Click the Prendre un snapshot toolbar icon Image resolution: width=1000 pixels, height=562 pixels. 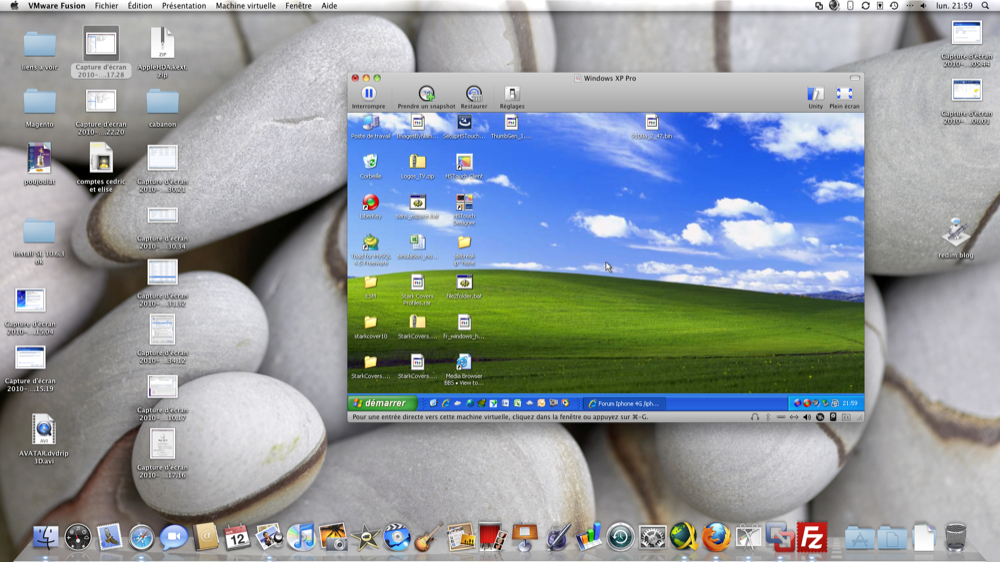(x=426, y=94)
